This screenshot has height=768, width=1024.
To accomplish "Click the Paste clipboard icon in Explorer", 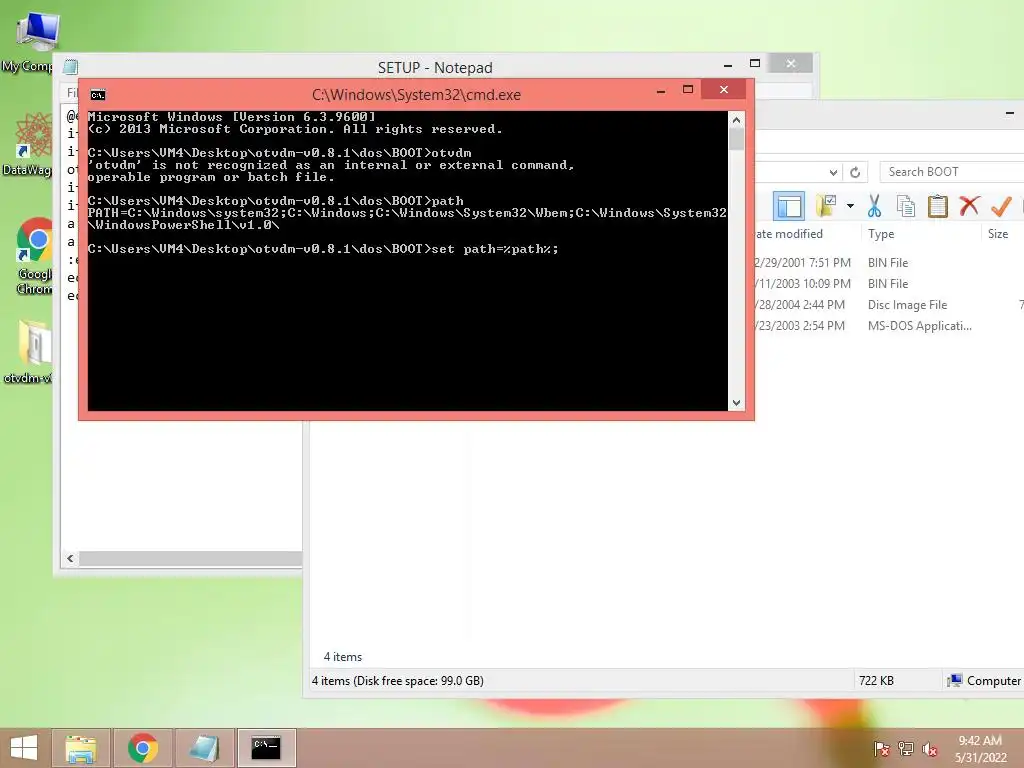I will click(938, 206).
